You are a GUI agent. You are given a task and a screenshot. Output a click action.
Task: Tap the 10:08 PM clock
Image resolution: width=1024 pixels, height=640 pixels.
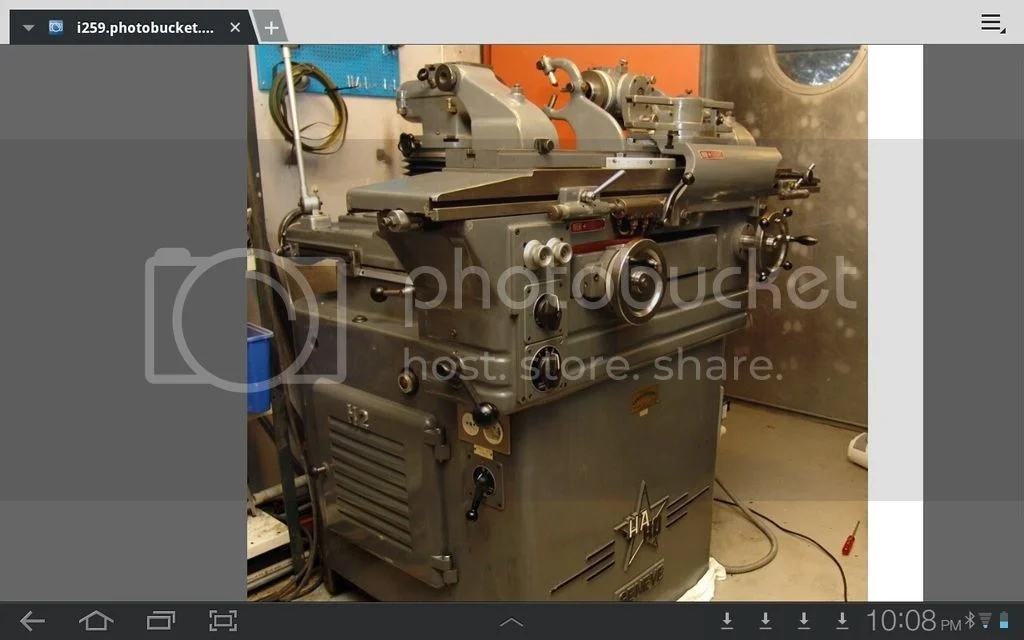click(912, 621)
